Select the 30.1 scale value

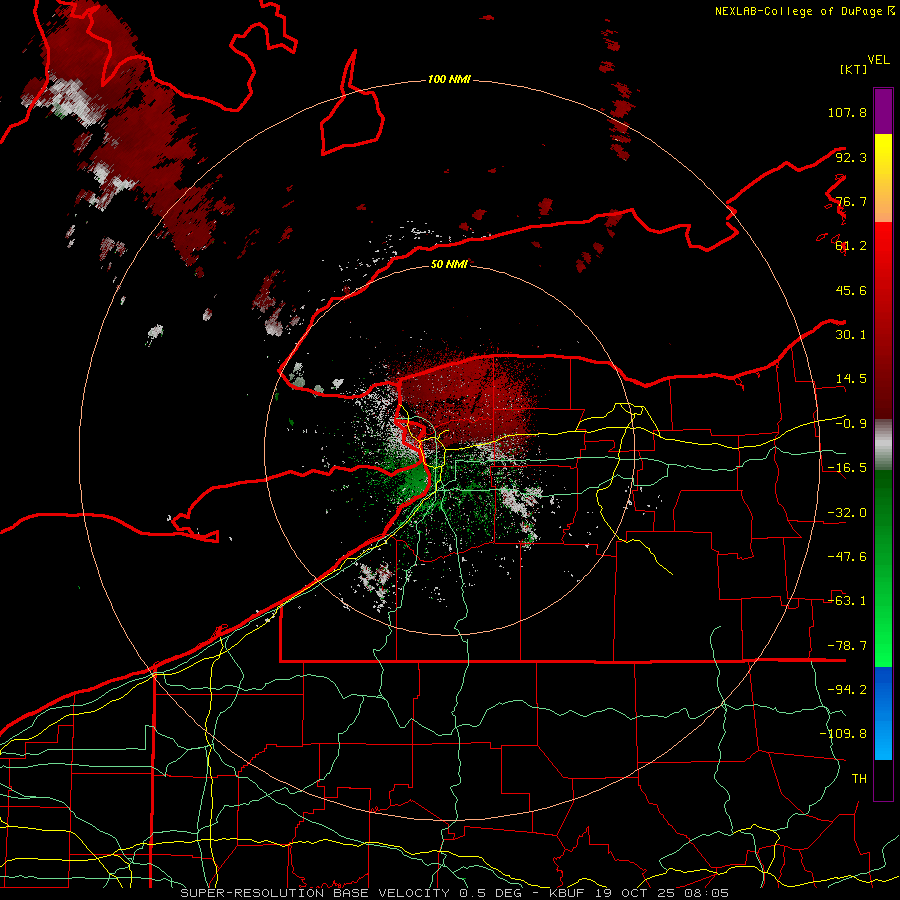(x=851, y=335)
